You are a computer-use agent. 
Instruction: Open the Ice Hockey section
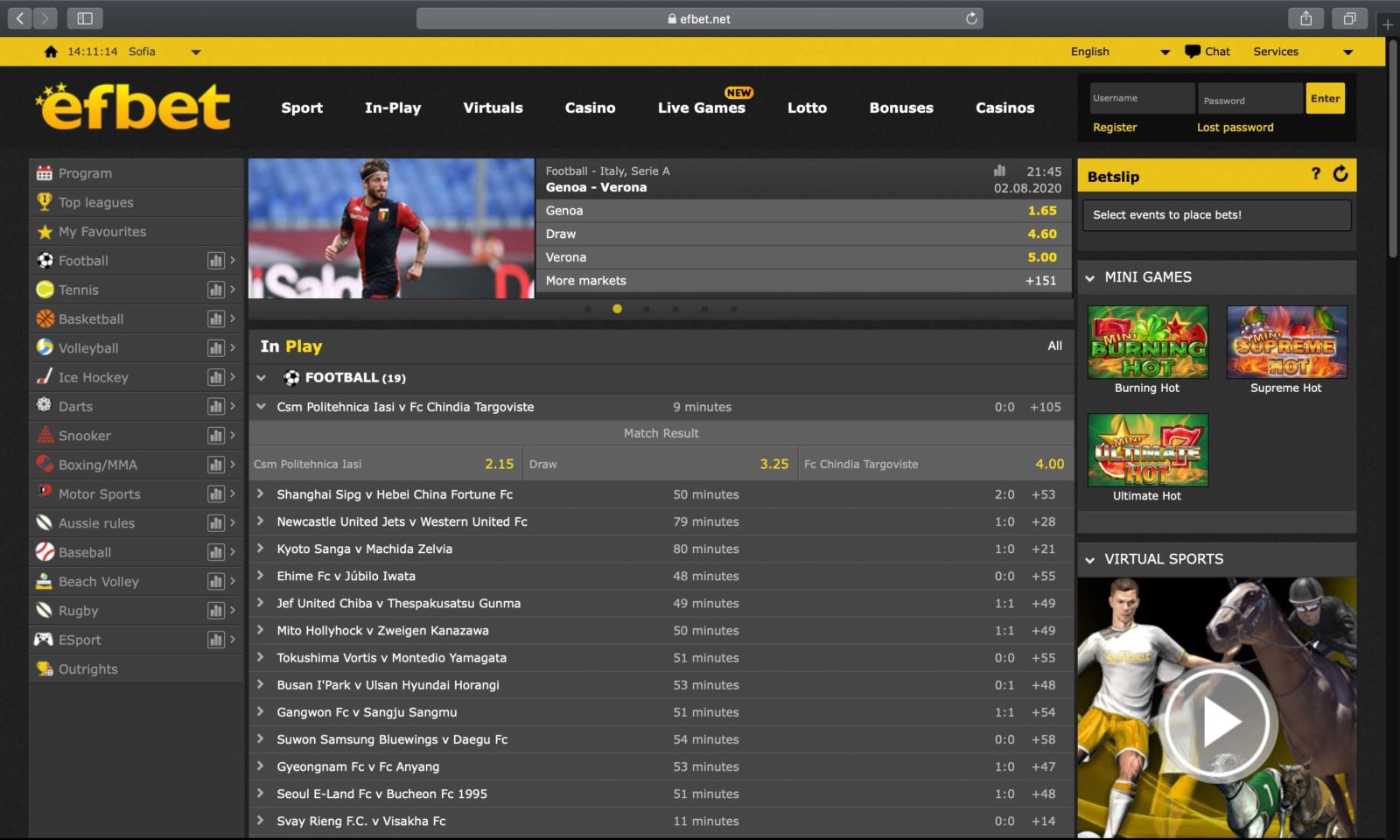point(93,377)
